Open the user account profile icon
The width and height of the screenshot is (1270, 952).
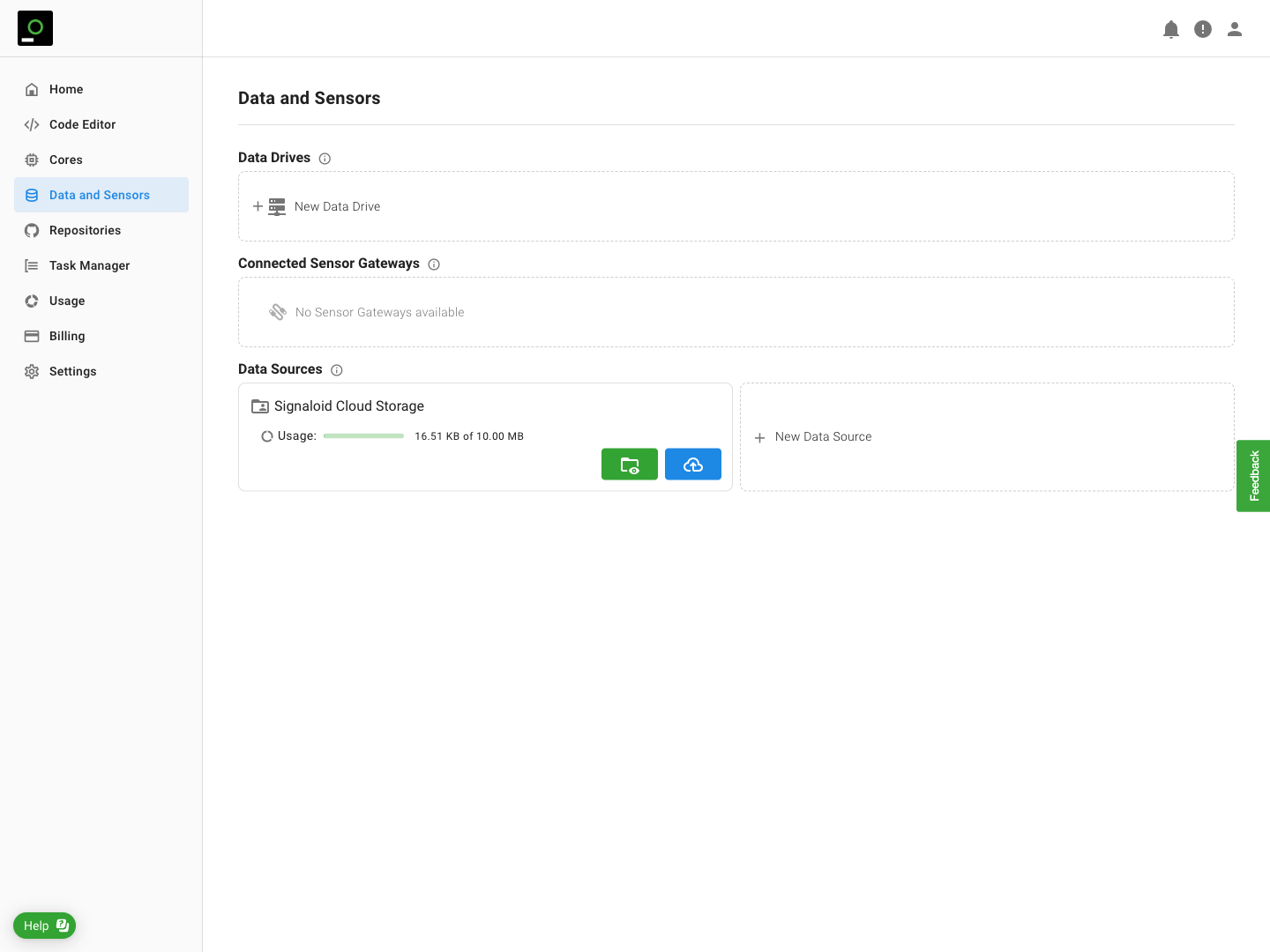coord(1235,29)
